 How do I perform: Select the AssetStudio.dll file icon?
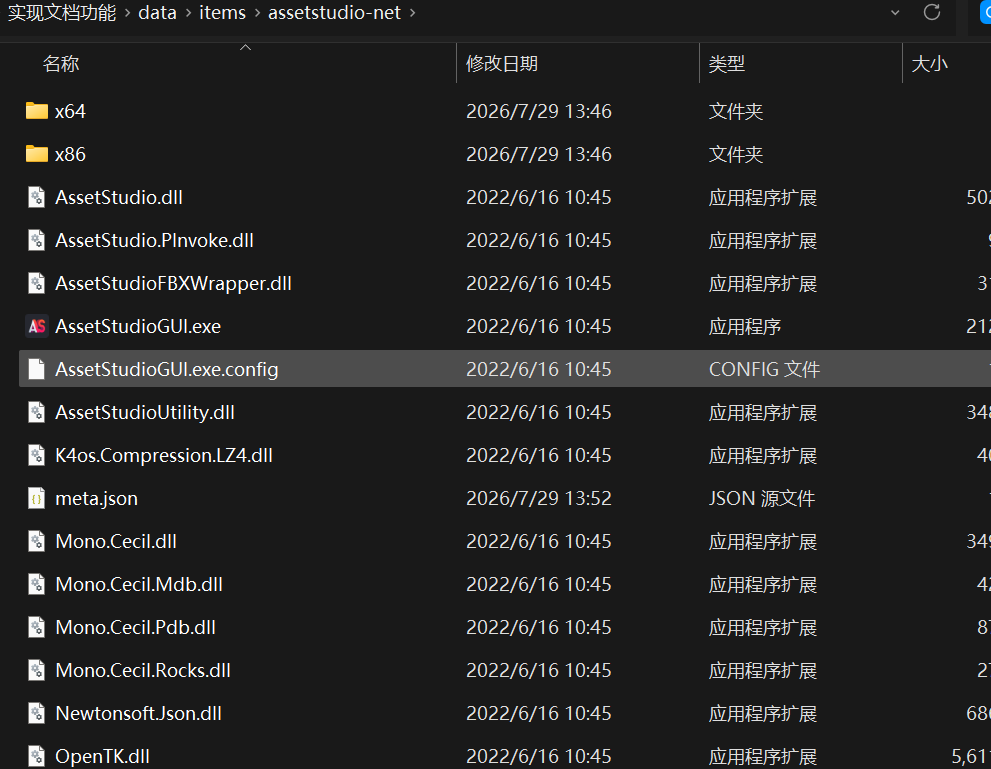[x=37, y=197]
